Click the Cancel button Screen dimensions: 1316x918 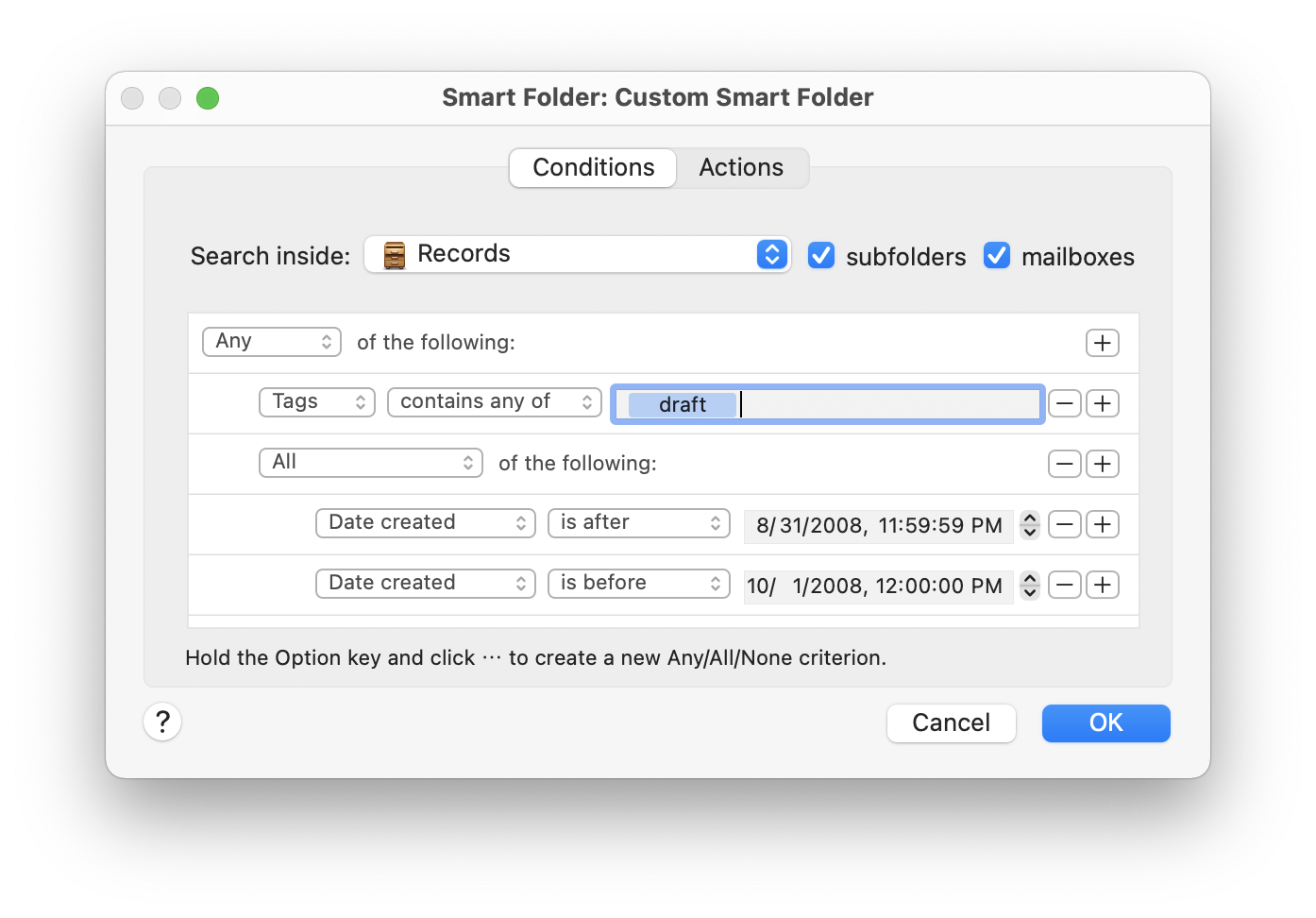(951, 723)
